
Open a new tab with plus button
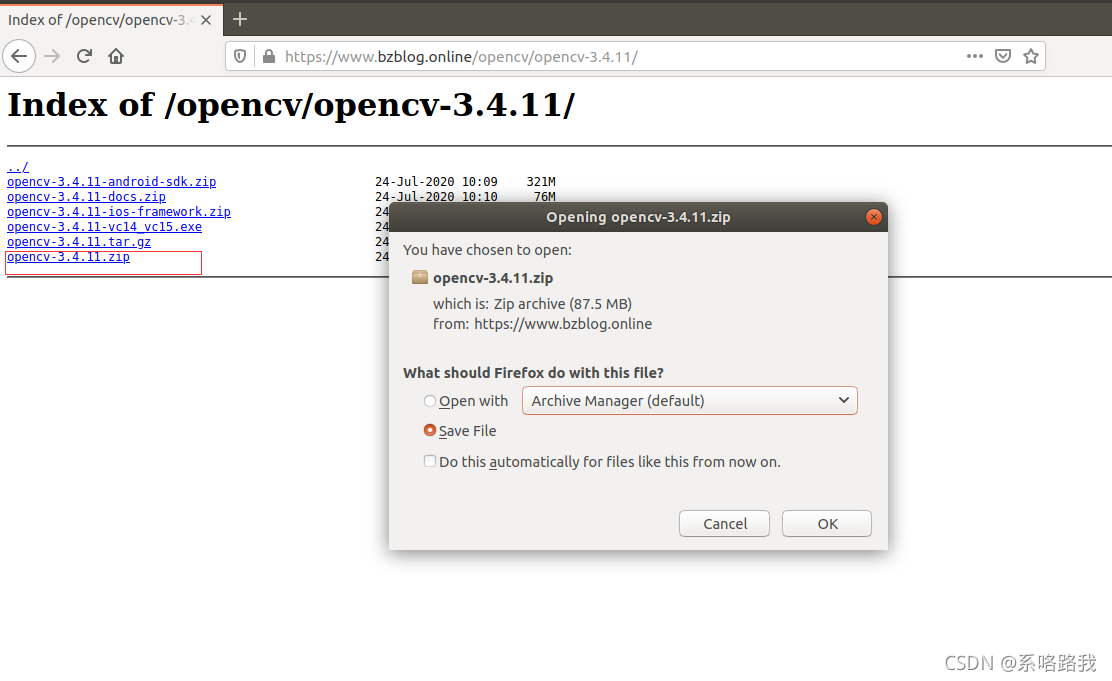[240, 19]
